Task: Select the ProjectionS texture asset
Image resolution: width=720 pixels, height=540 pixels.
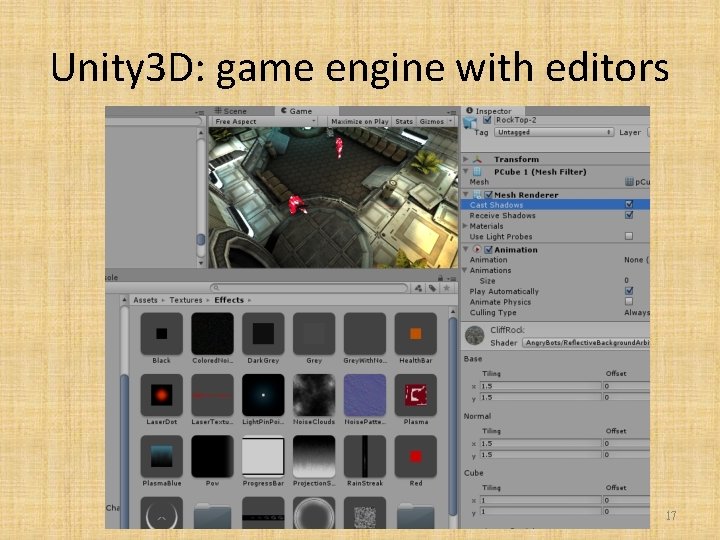Action: pyautogui.click(x=314, y=456)
